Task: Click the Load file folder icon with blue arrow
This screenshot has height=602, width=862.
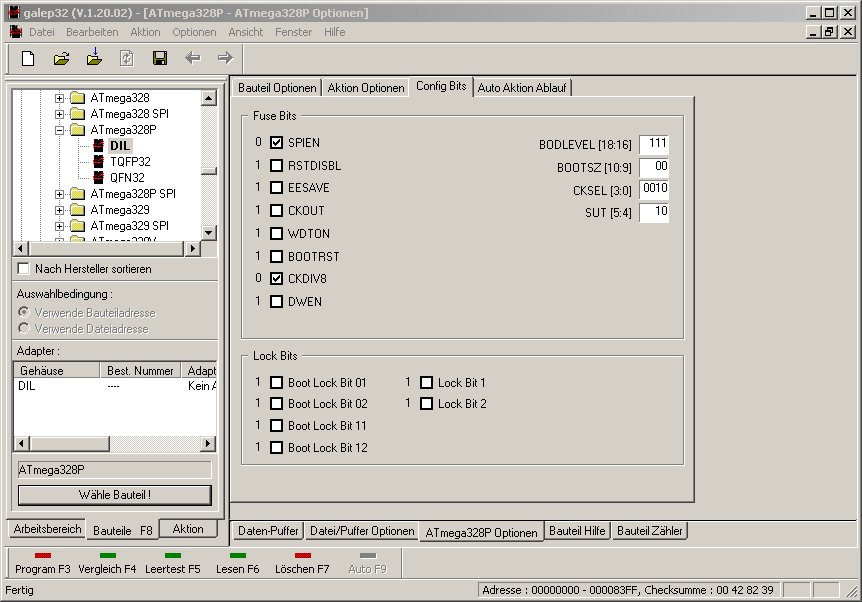Action: pos(95,57)
